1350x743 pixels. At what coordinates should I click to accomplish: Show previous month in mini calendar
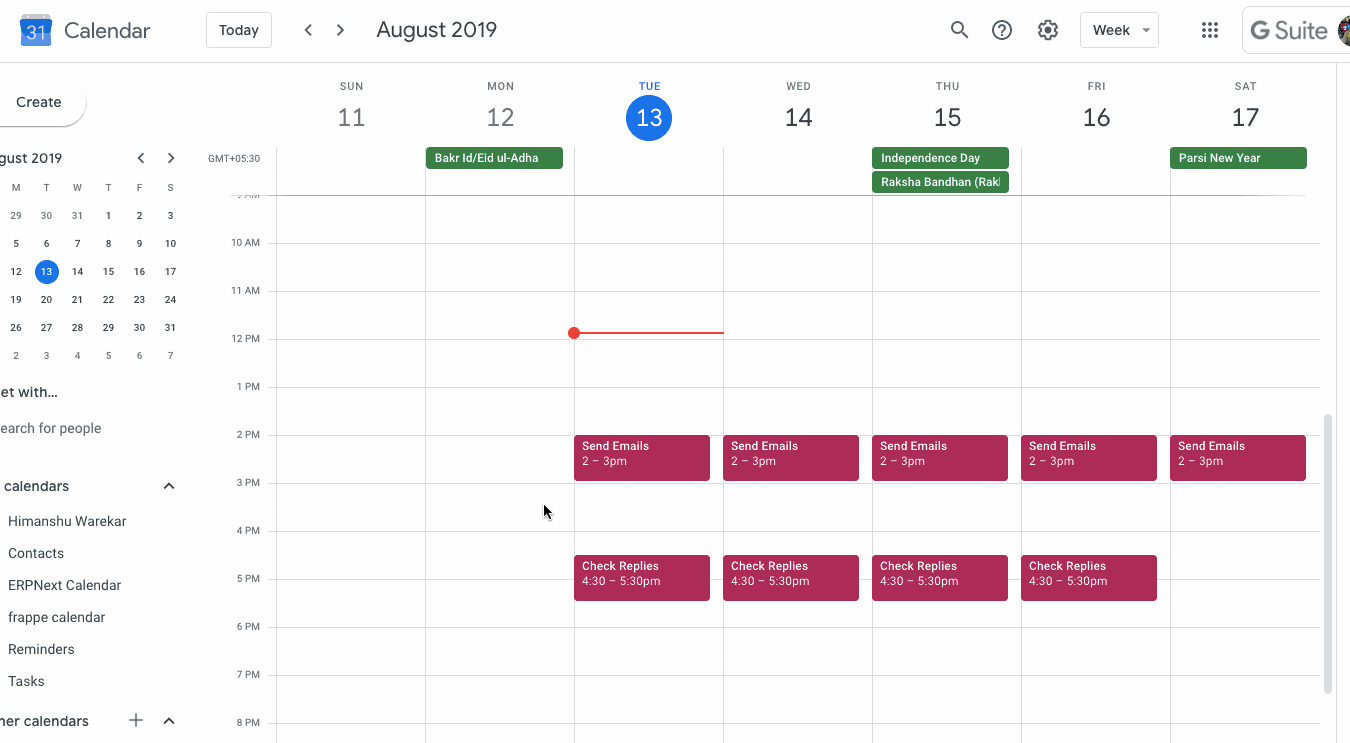pyautogui.click(x=141, y=158)
